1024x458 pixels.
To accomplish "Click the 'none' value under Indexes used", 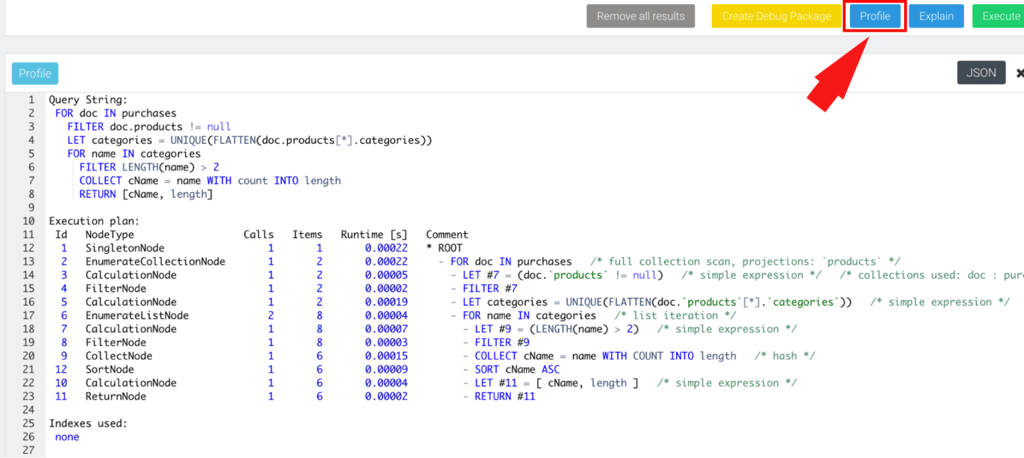I will 67,437.
